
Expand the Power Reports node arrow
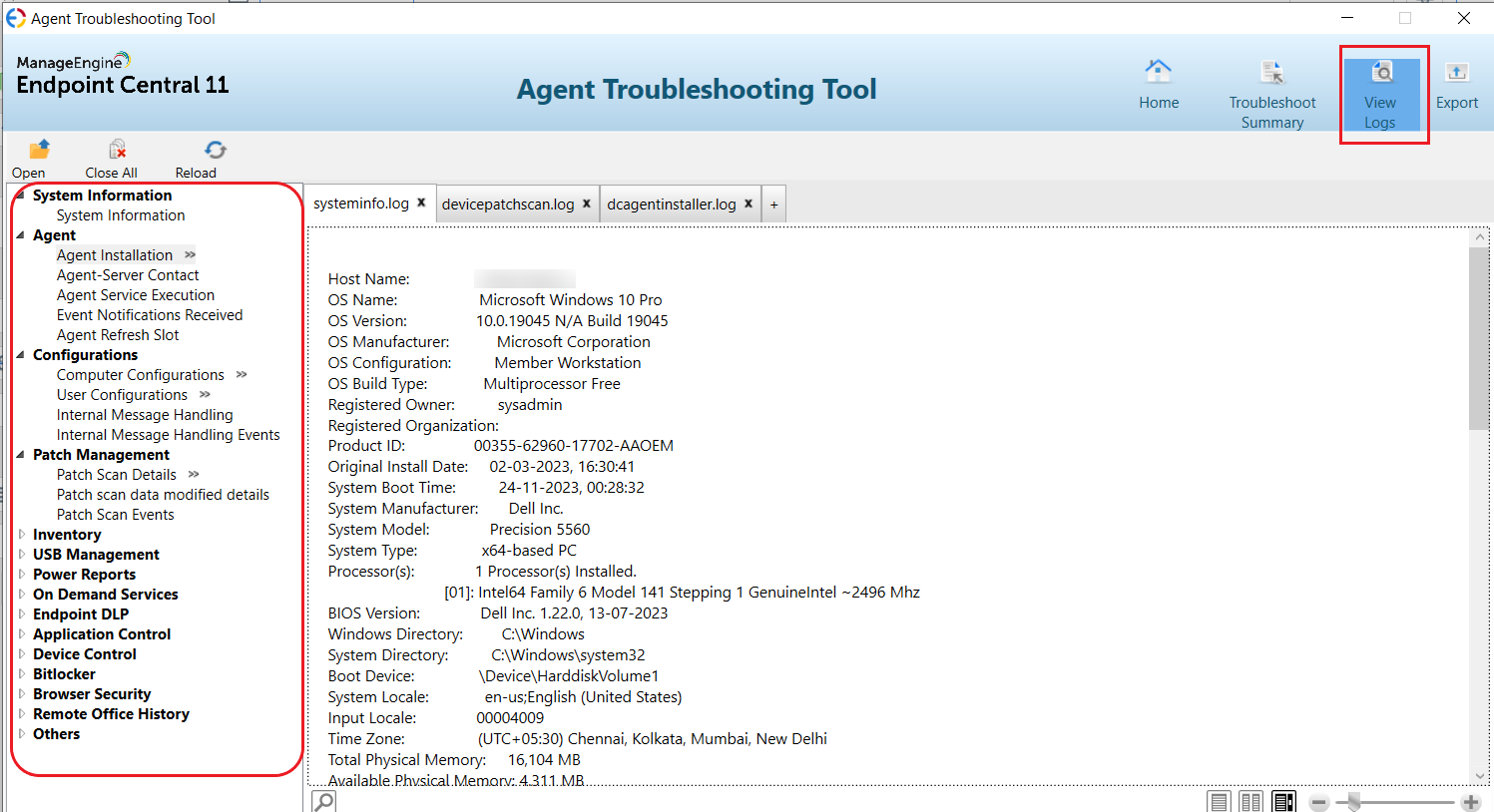(21, 575)
